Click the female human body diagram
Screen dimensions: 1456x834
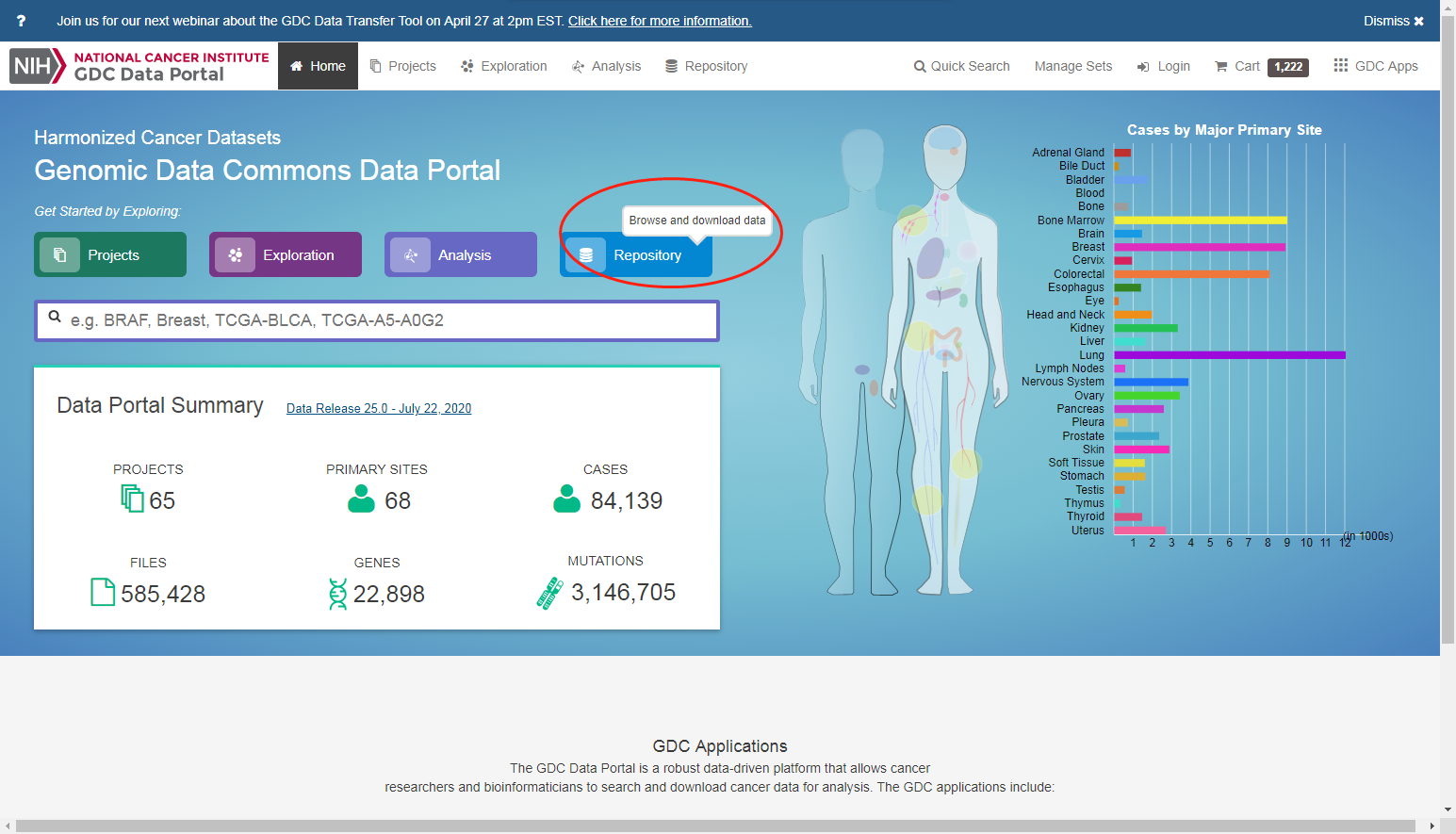(943, 358)
